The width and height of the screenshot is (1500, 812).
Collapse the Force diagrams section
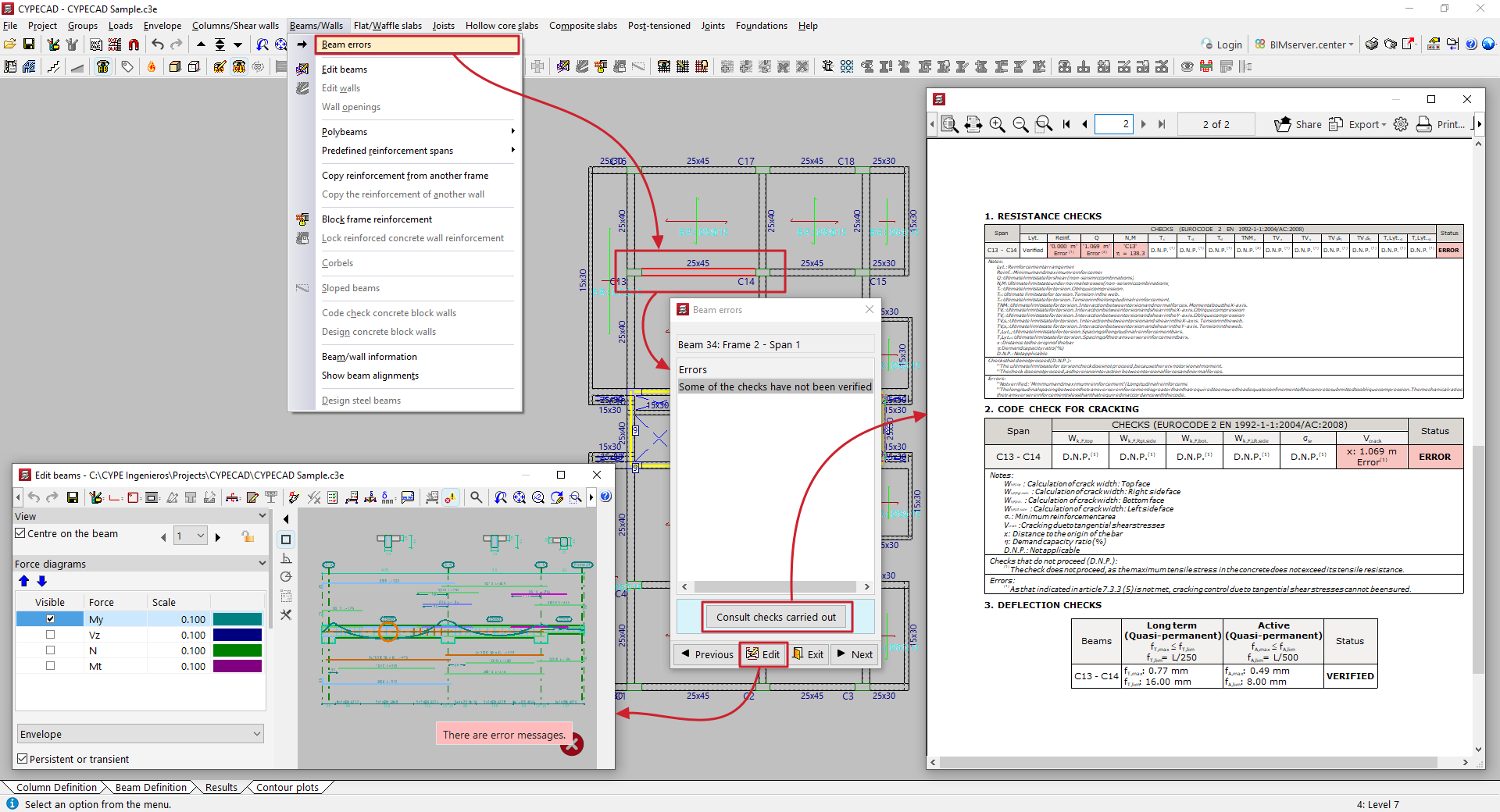pos(262,564)
